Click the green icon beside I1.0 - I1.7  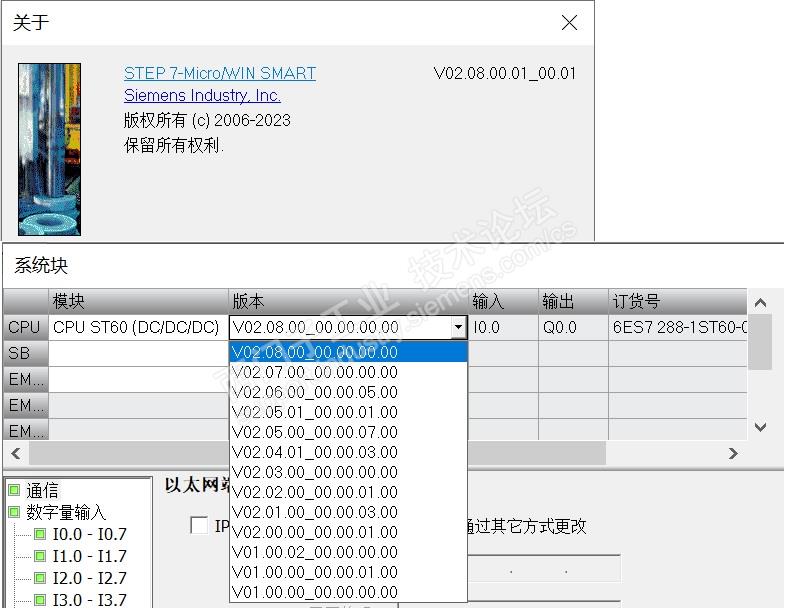coord(40,556)
